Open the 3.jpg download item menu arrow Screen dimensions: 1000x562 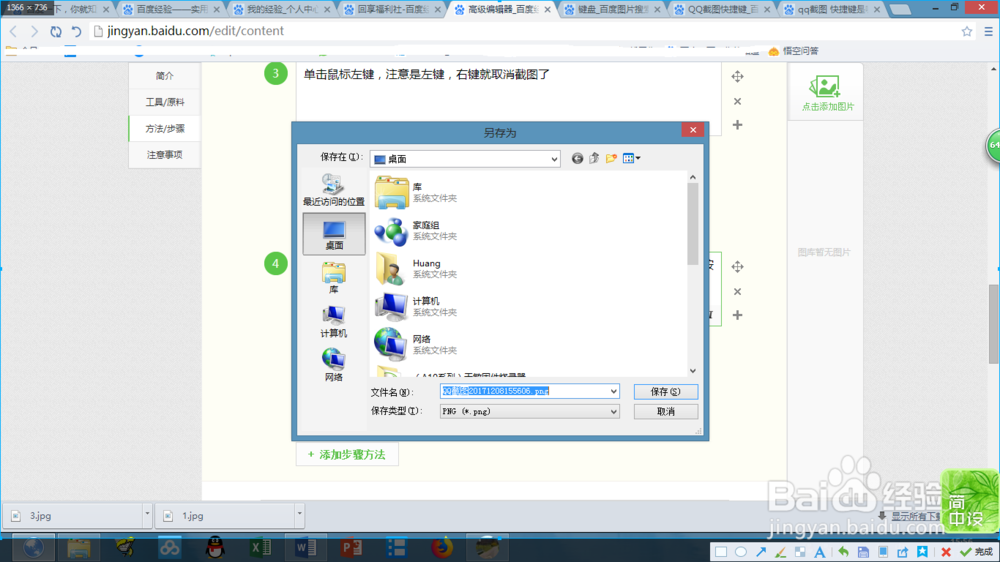click(147, 514)
